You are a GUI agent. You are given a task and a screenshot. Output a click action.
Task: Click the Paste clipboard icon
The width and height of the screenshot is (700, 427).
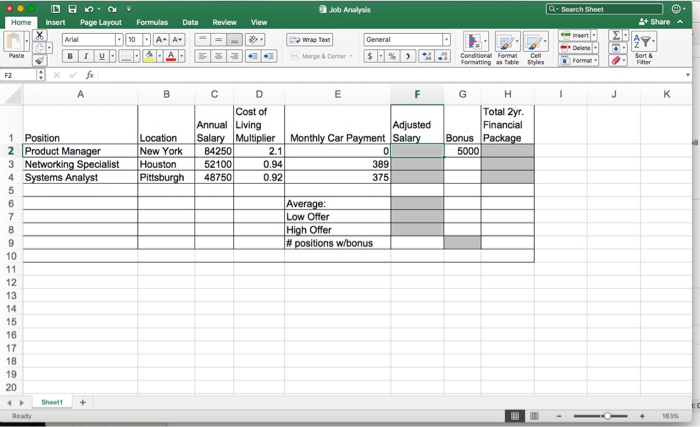coord(13,42)
